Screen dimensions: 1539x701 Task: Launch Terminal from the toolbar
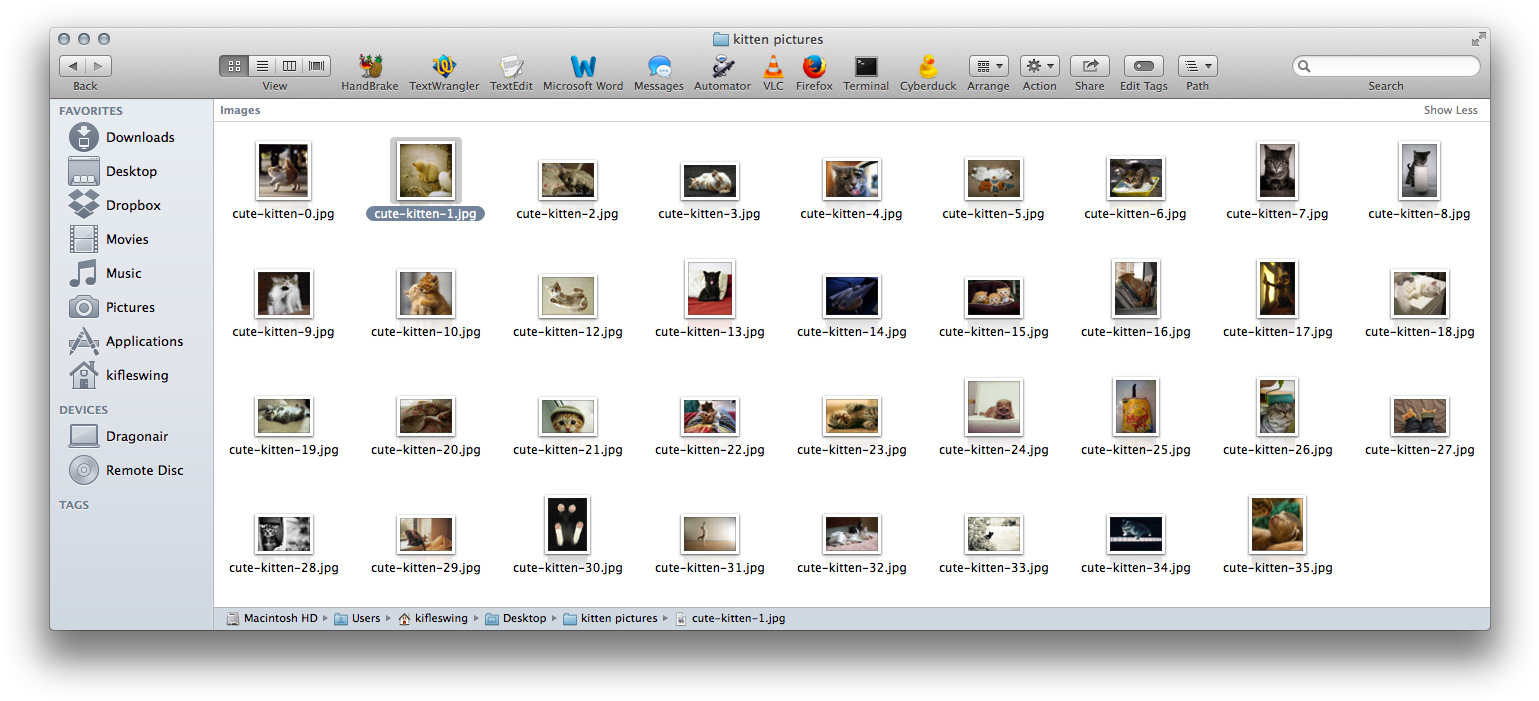tap(866, 67)
